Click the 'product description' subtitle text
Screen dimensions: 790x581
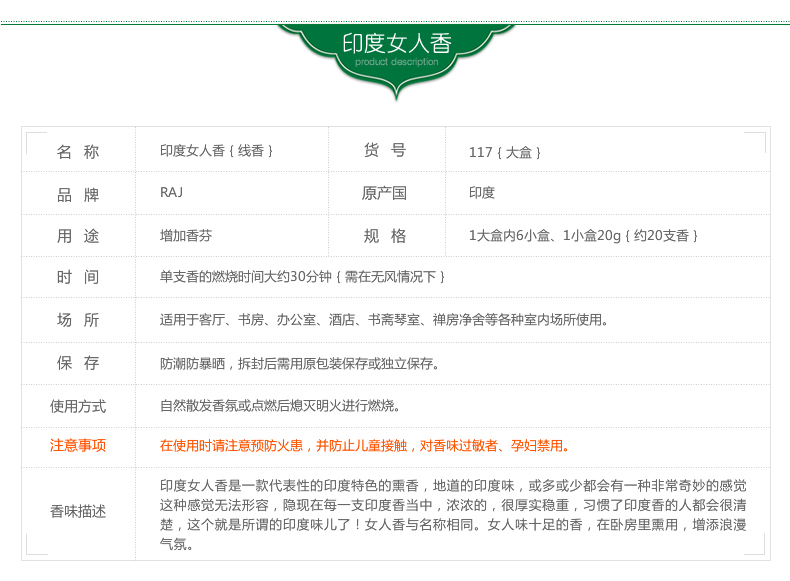pyautogui.click(x=397, y=62)
